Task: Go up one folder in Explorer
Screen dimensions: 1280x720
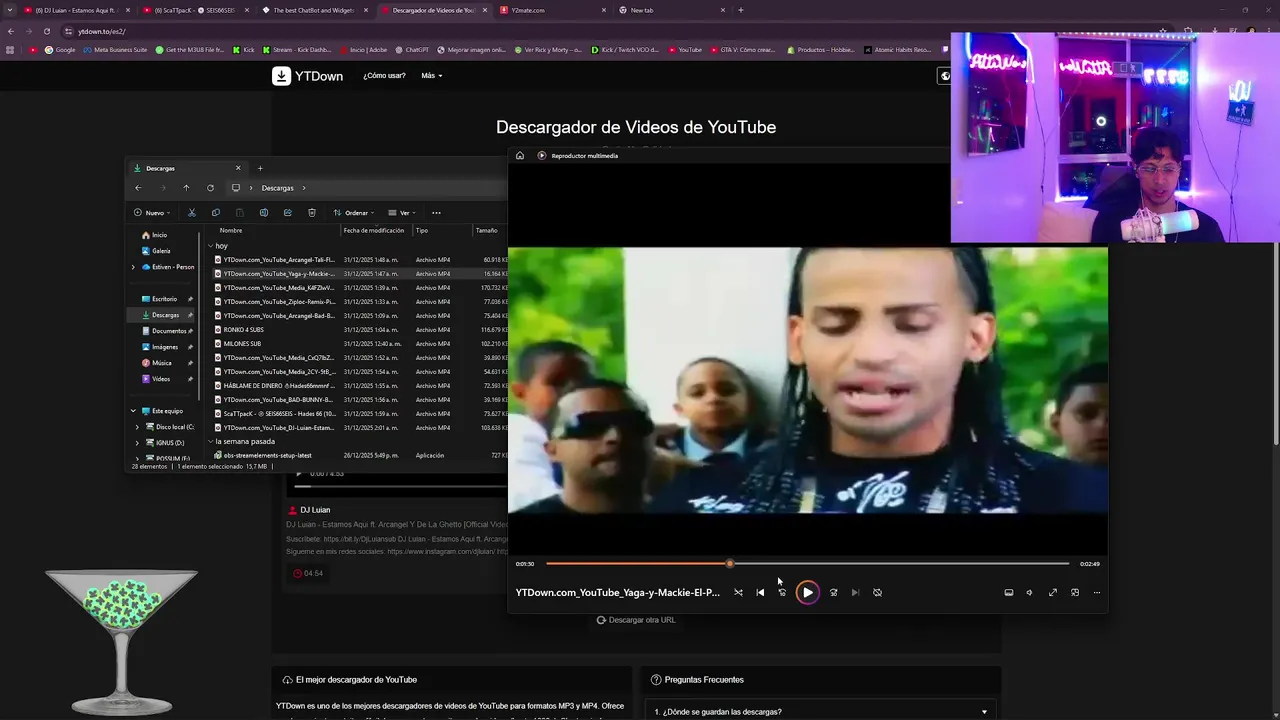Action: [186, 187]
